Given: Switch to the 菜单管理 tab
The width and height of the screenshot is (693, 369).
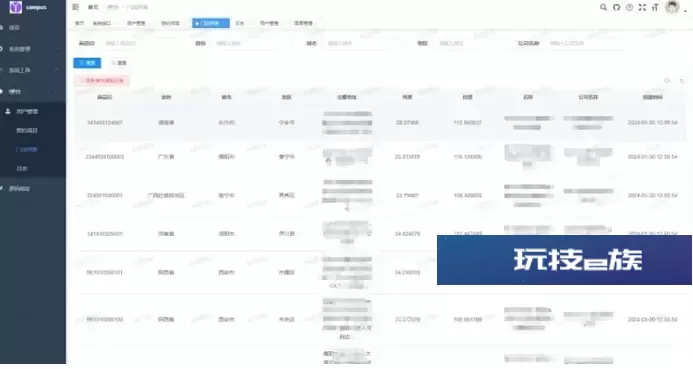Looking at the screenshot, I should coord(303,23).
